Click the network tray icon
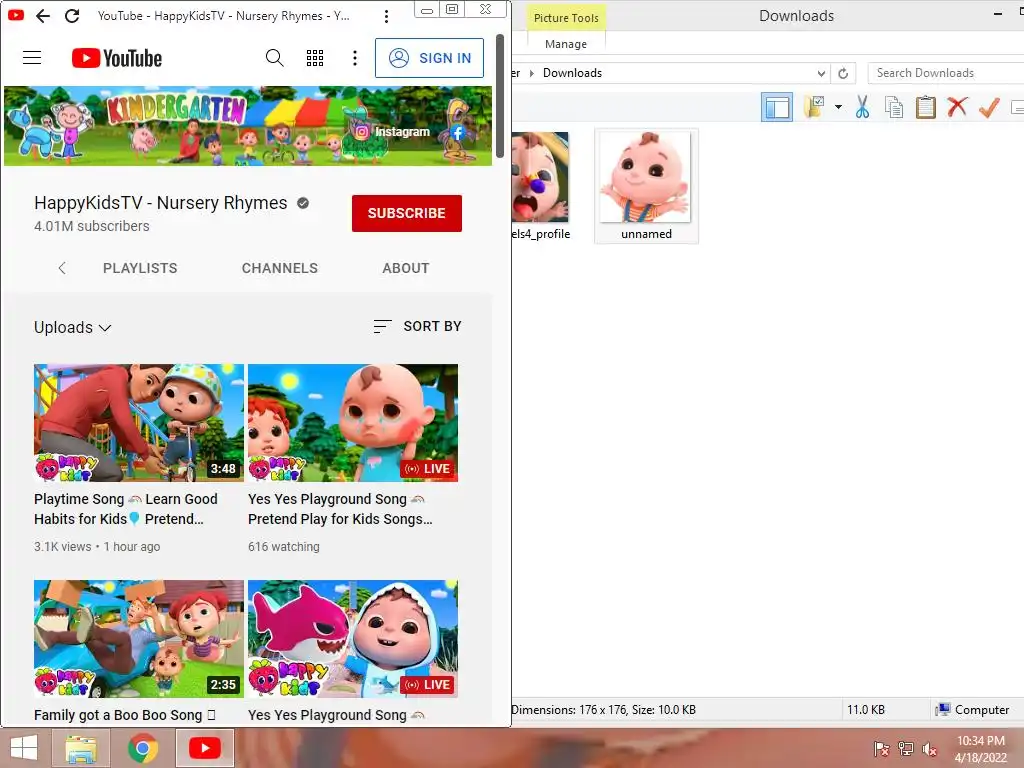The height and width of the screenshot is (768, 1024). pyautogui.click(x=906, y=749)
